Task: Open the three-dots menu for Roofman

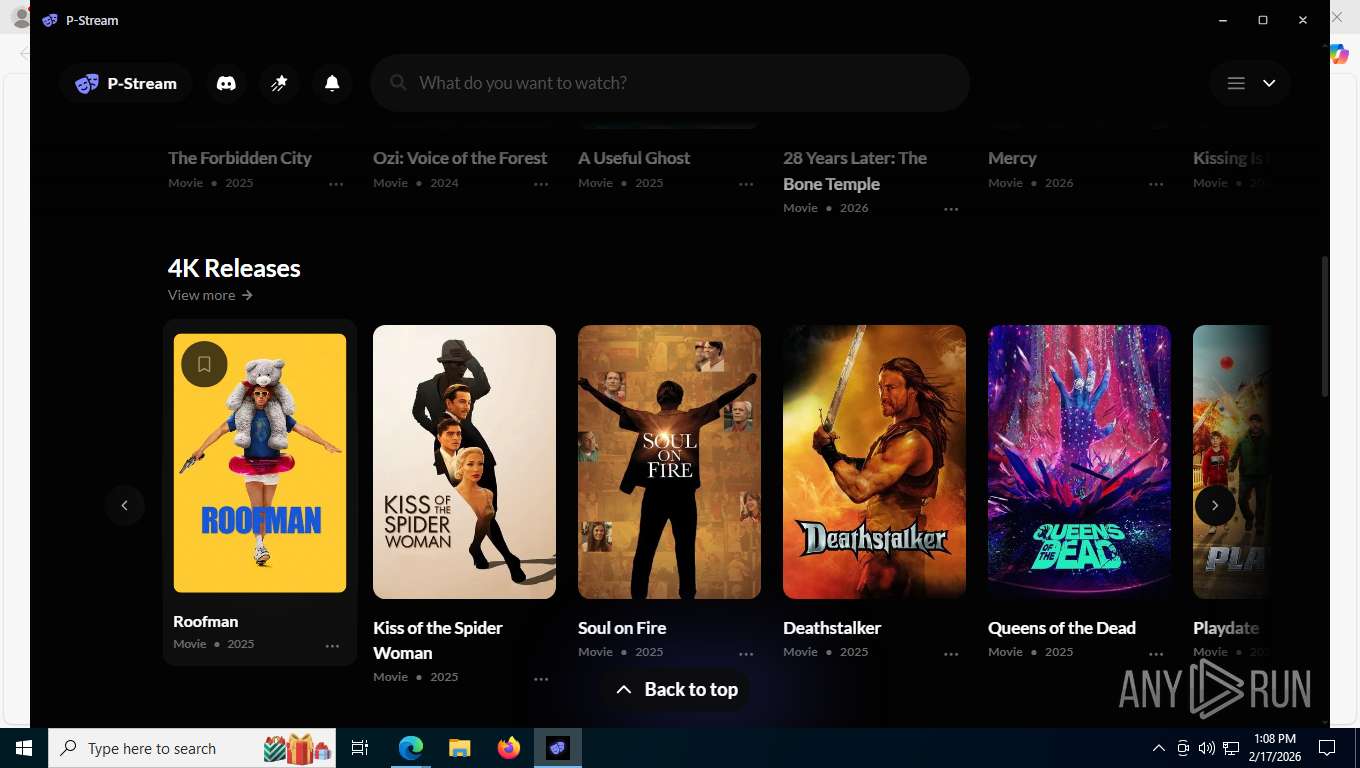Action: pyautogui.click(x=332, y=646)
